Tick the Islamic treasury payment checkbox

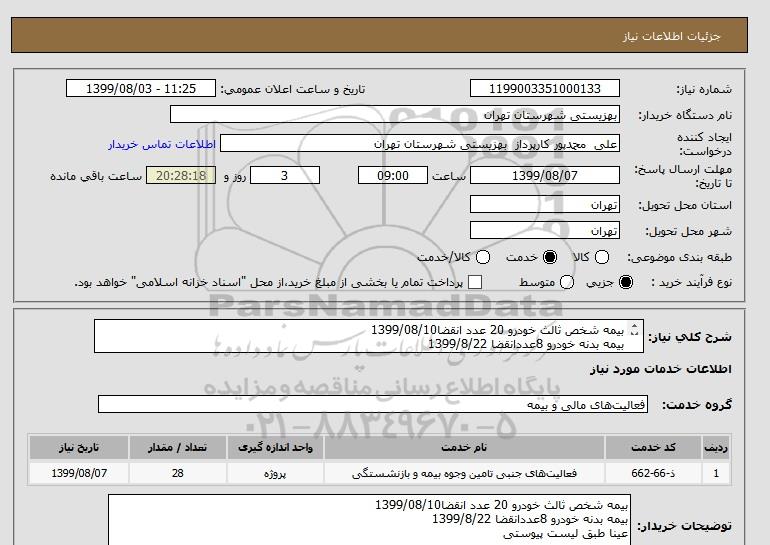pyautogui.click(x=475, y=282)
